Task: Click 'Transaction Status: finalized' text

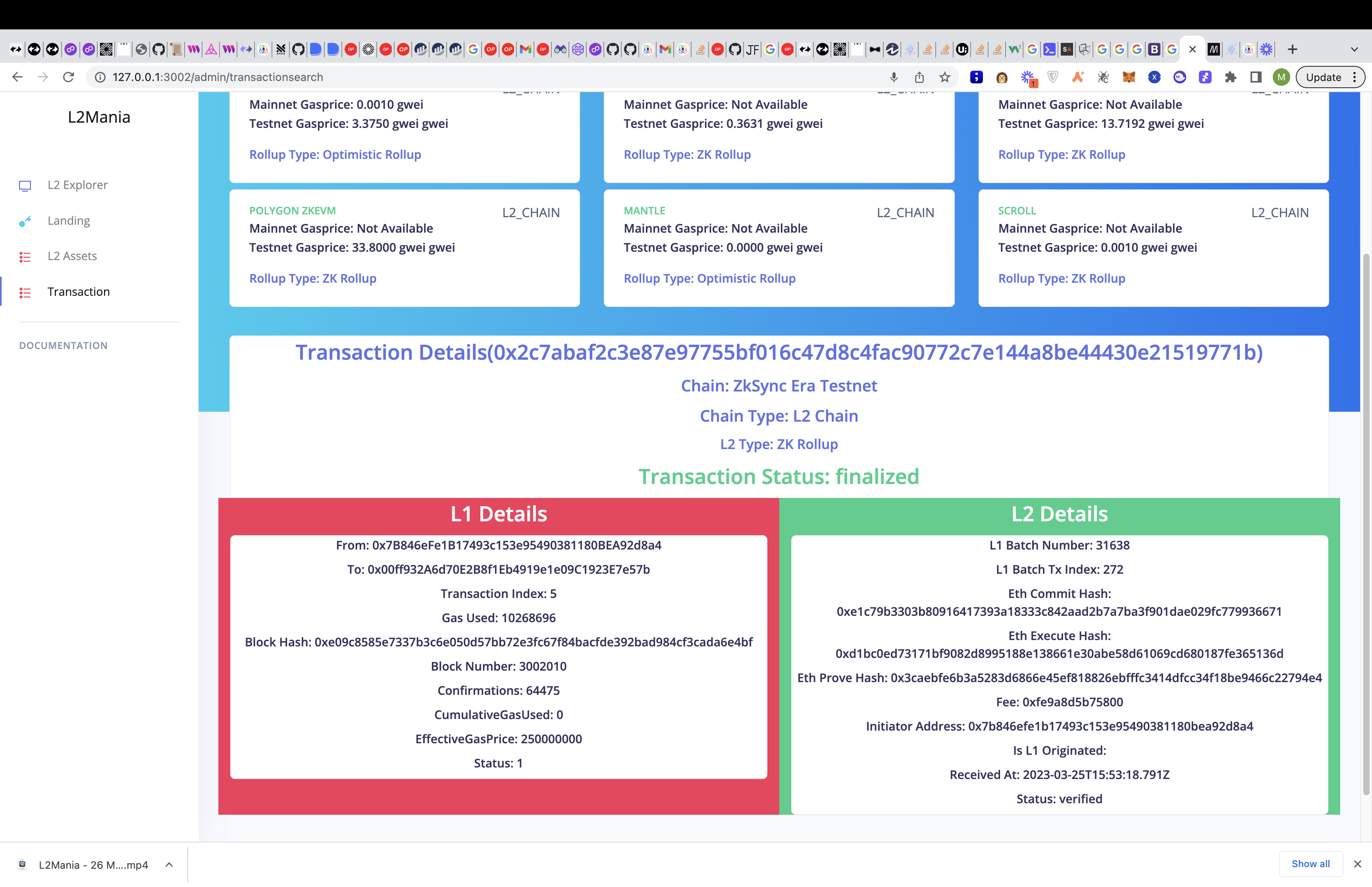Action: pyautogui.click(x=779, y=477)
